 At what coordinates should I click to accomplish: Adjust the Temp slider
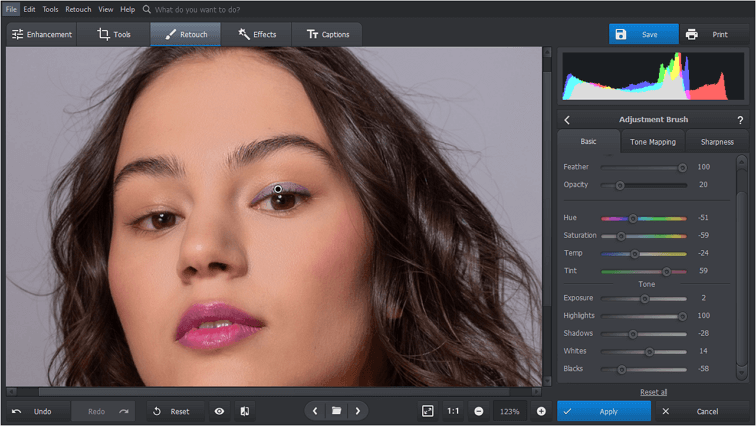pyautogui.click(x=644, y=253)
